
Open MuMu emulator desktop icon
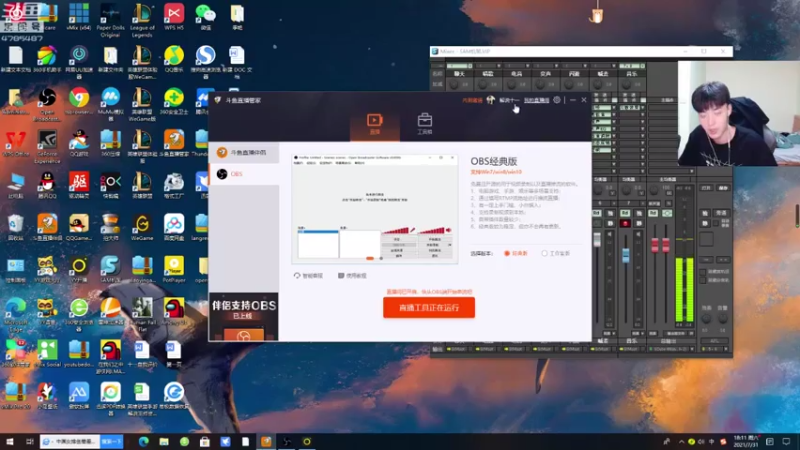tap(110, 105)
